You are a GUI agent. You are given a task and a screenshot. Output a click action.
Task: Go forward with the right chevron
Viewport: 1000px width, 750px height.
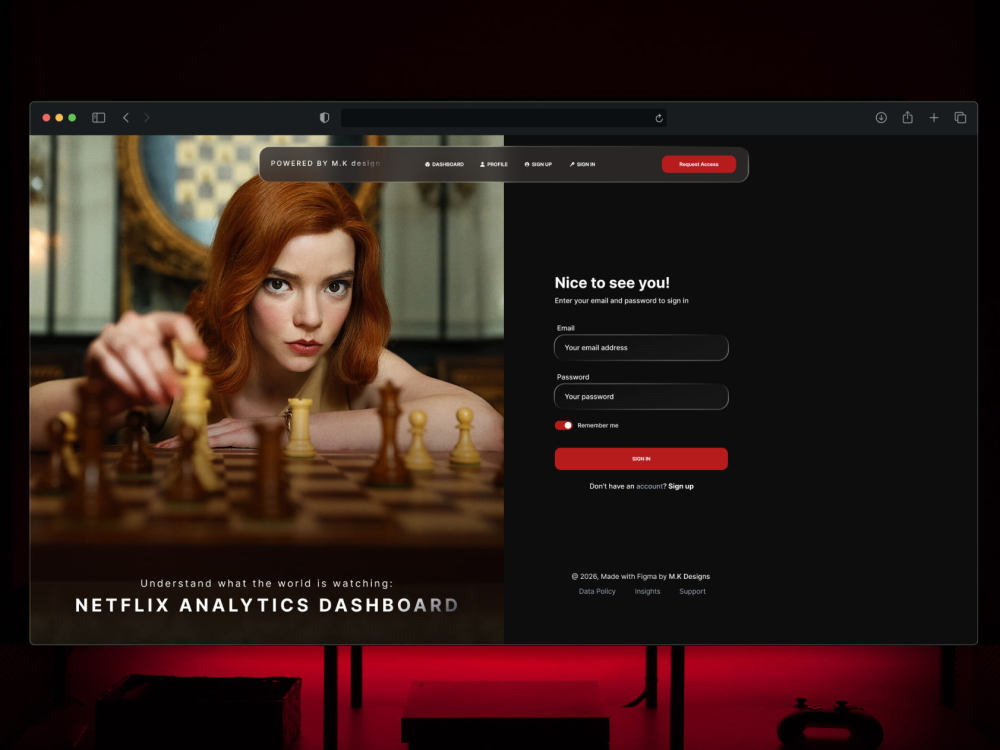pyautogui.click(x=147, y=117)
